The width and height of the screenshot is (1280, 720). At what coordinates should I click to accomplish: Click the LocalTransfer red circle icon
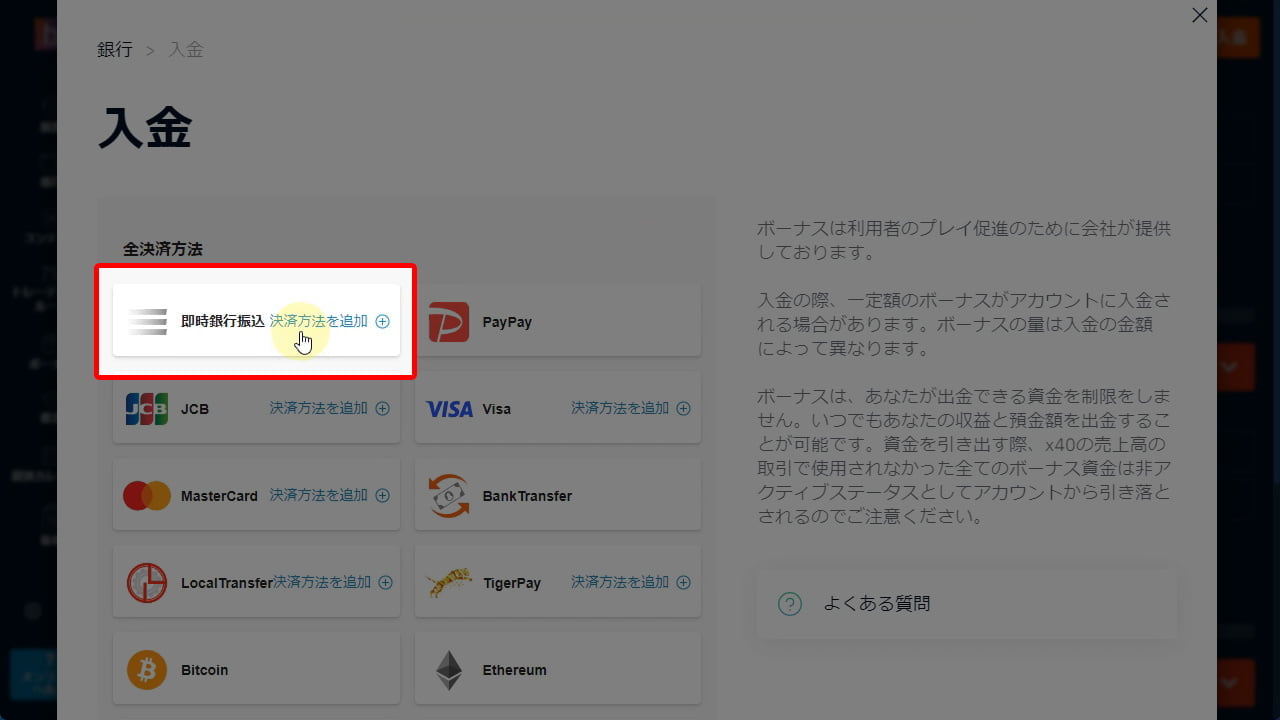tap(147, 583)
